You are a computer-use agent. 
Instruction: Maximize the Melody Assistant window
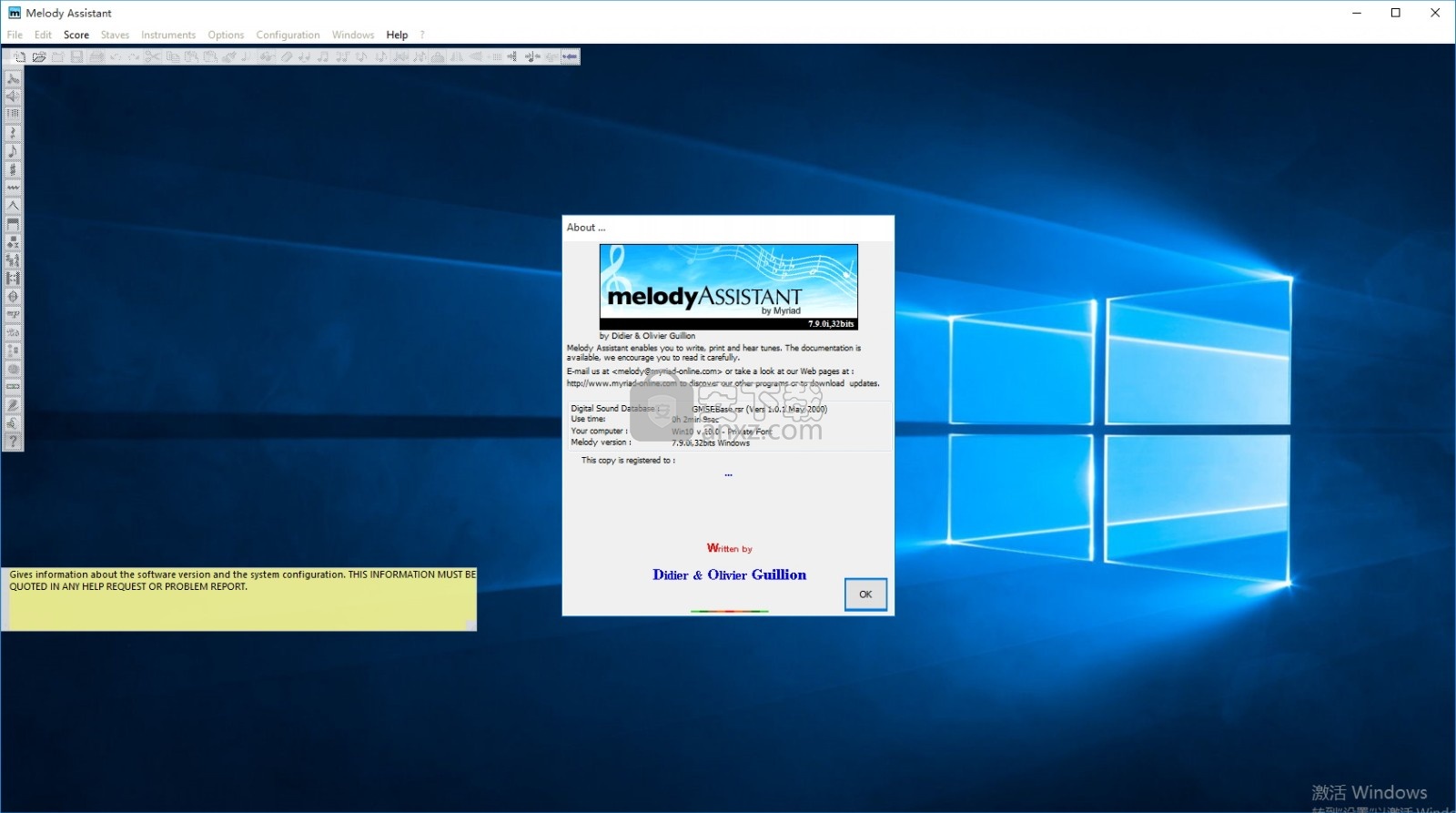(1396, 13)
